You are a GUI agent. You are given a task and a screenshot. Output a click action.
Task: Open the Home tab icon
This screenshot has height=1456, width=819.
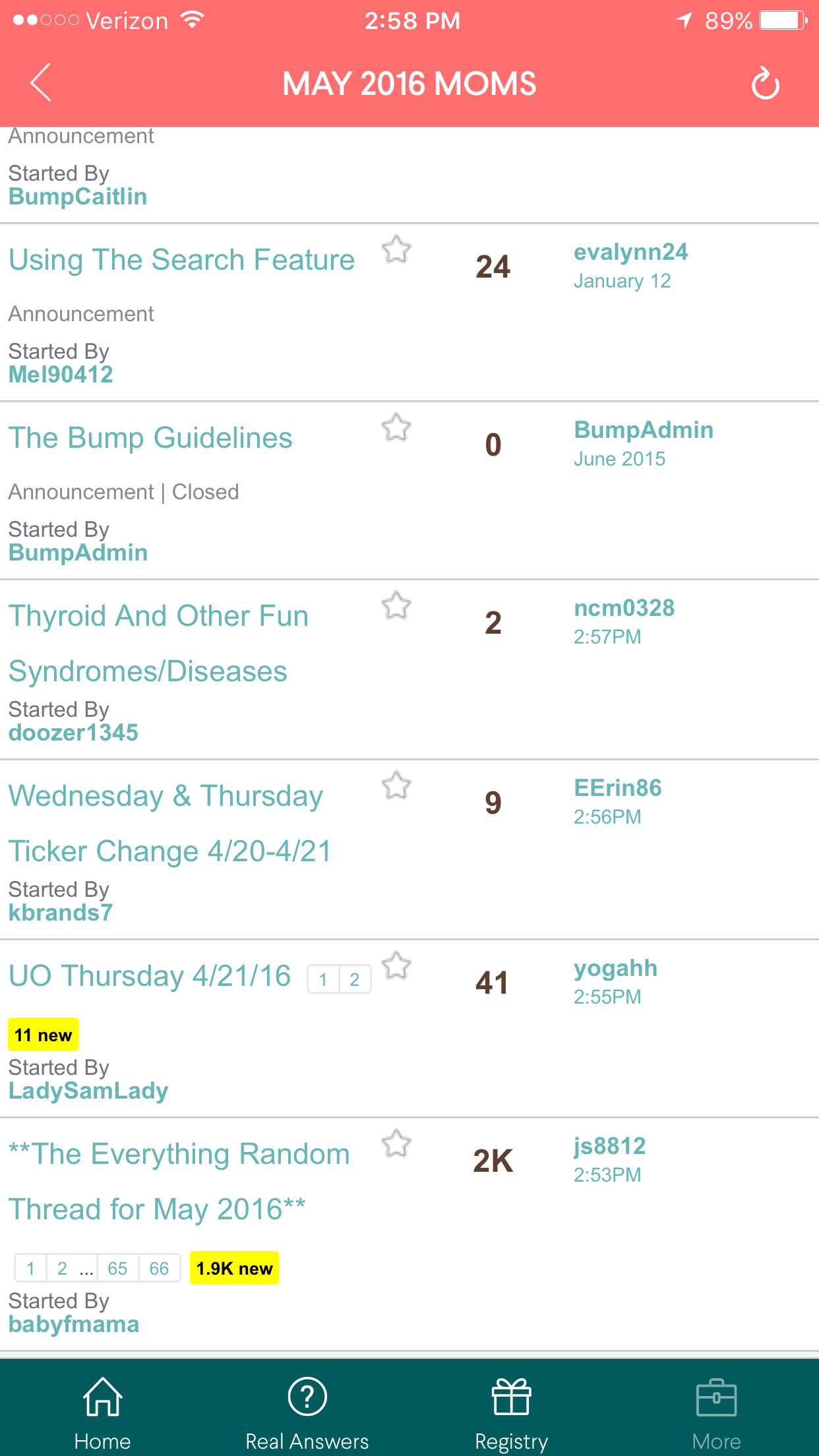(102, 1397)
